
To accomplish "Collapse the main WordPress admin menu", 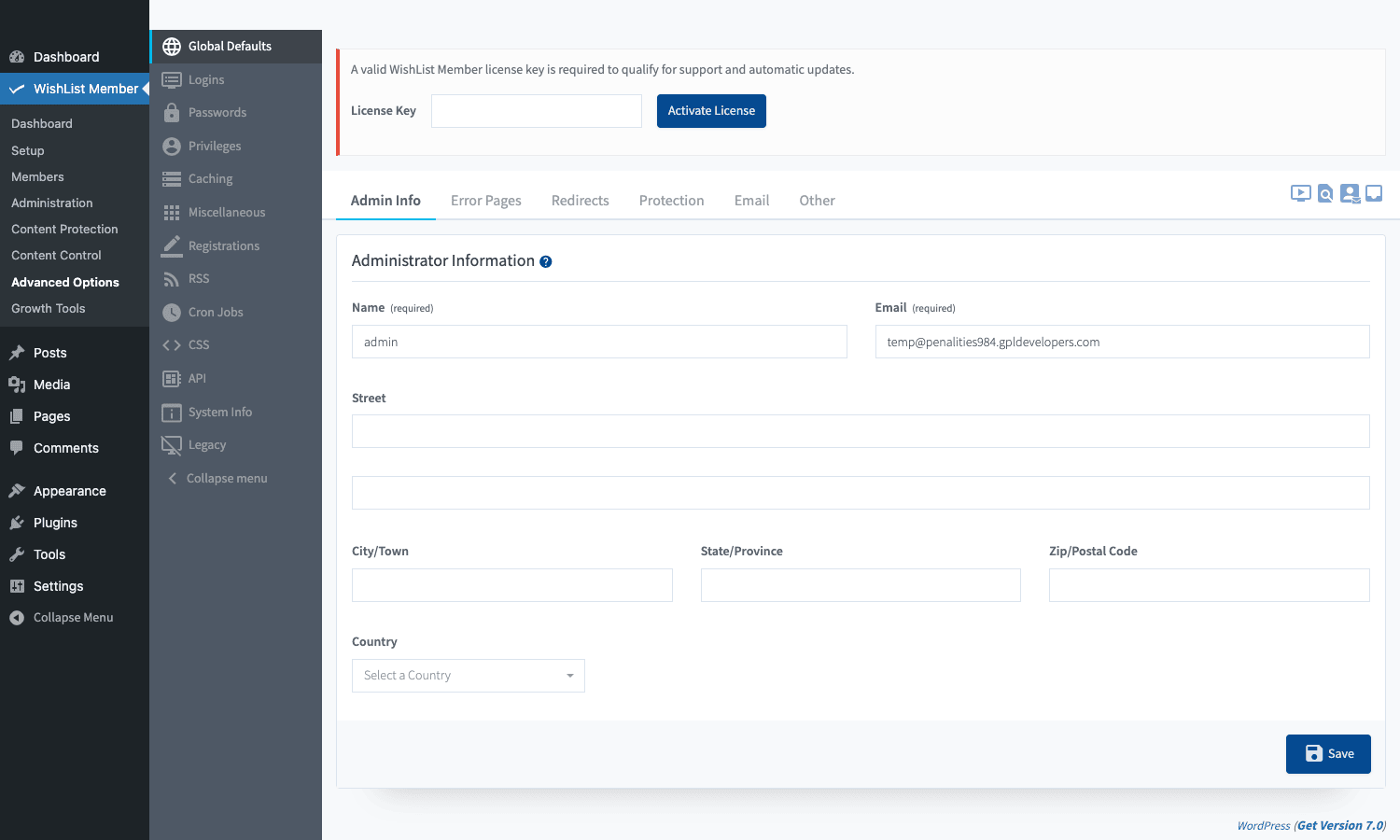I will (x=75, y=618).
